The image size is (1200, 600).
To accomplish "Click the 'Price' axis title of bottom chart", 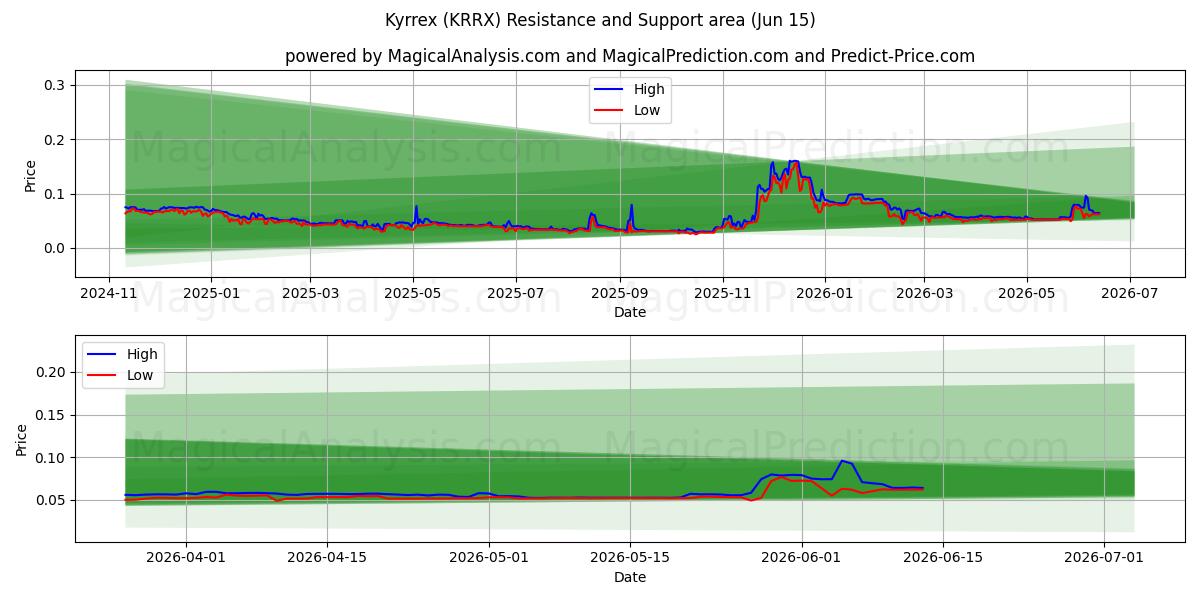I will 22,440.
